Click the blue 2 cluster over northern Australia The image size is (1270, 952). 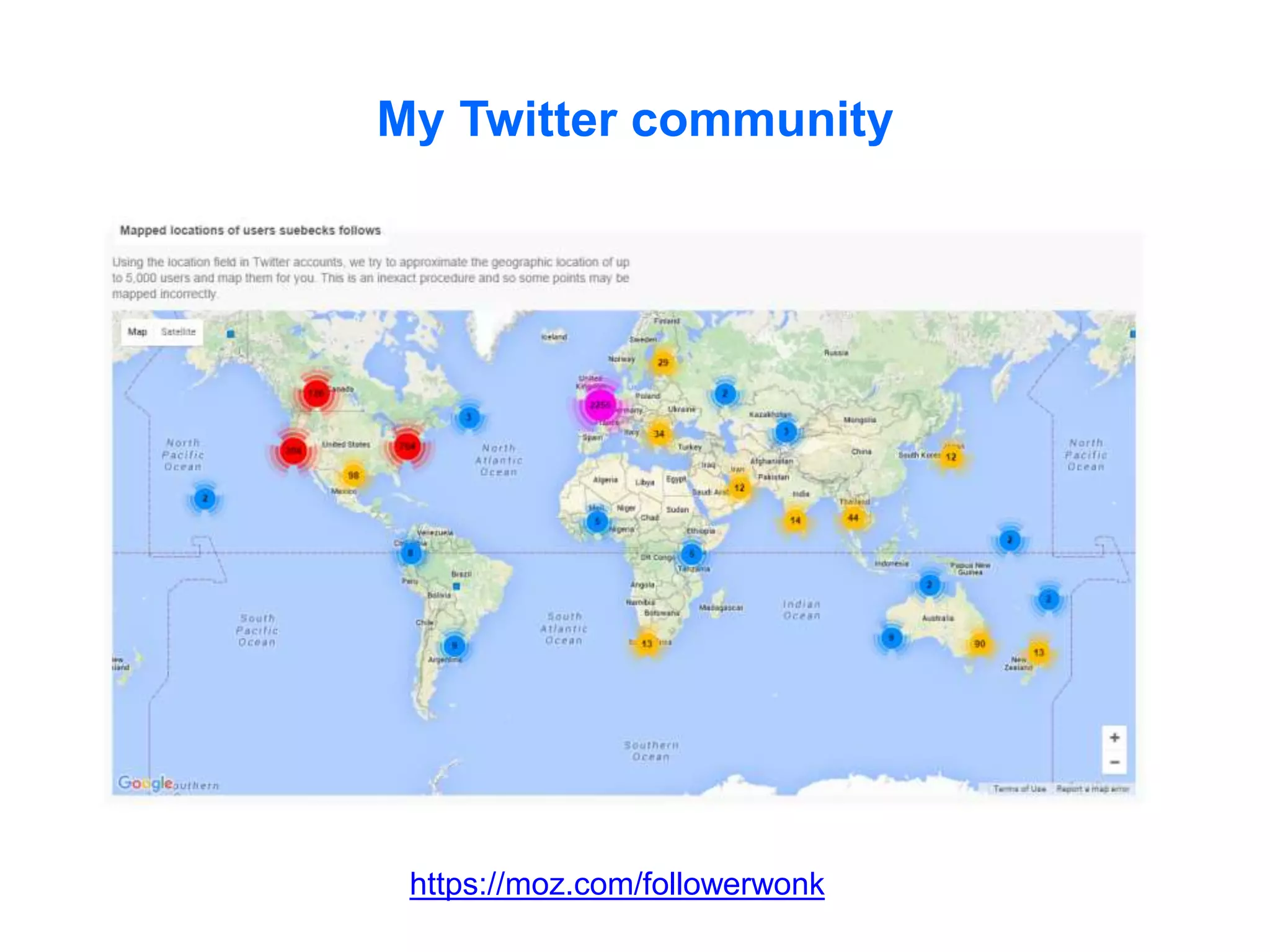tap(929, 584)
